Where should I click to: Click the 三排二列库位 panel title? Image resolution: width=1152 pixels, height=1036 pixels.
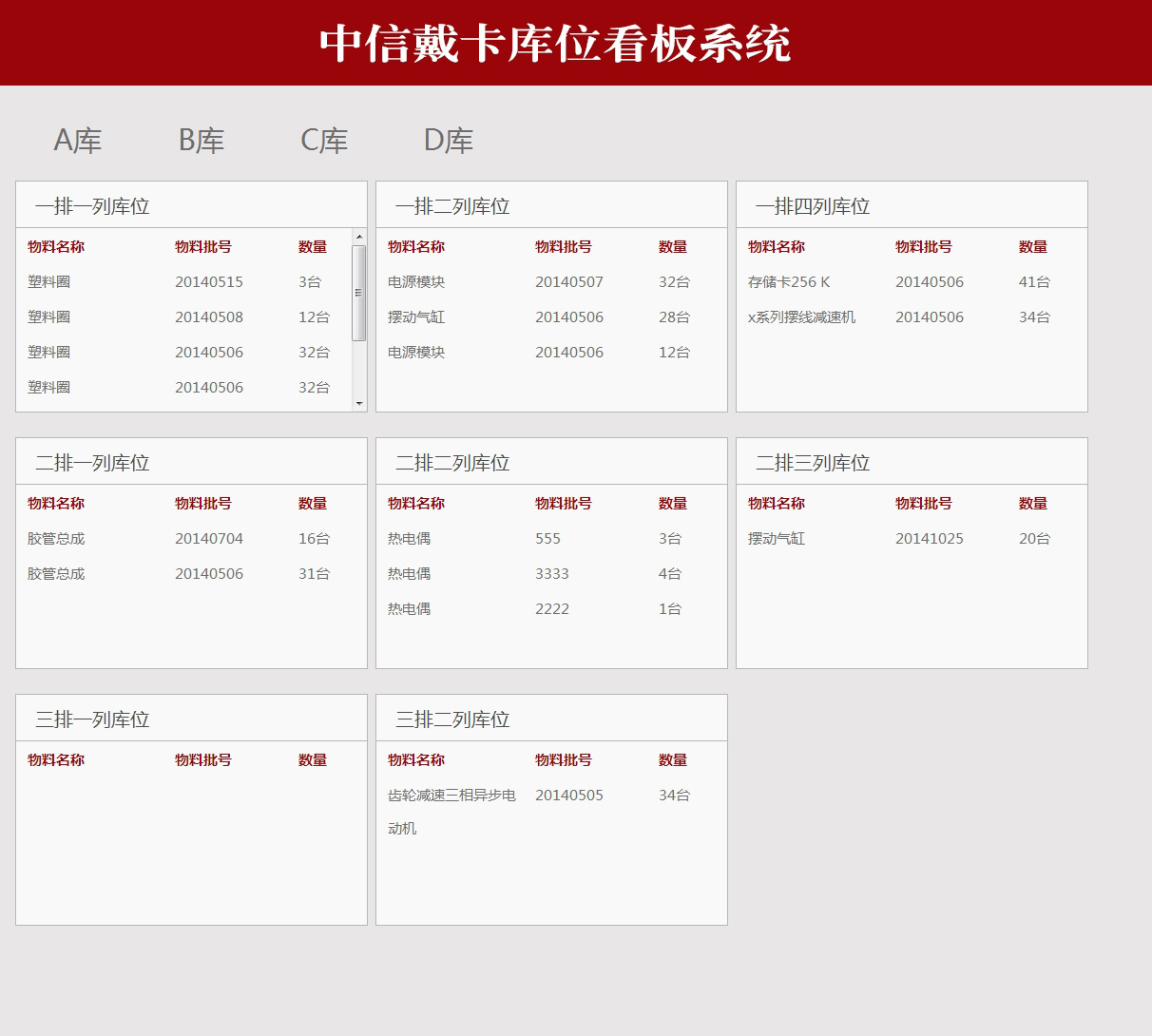(x=452, y=719)
